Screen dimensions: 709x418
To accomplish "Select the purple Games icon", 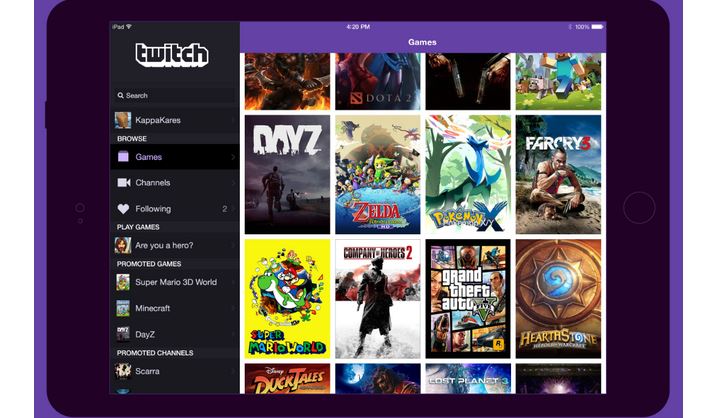I will tap(123, 157).
